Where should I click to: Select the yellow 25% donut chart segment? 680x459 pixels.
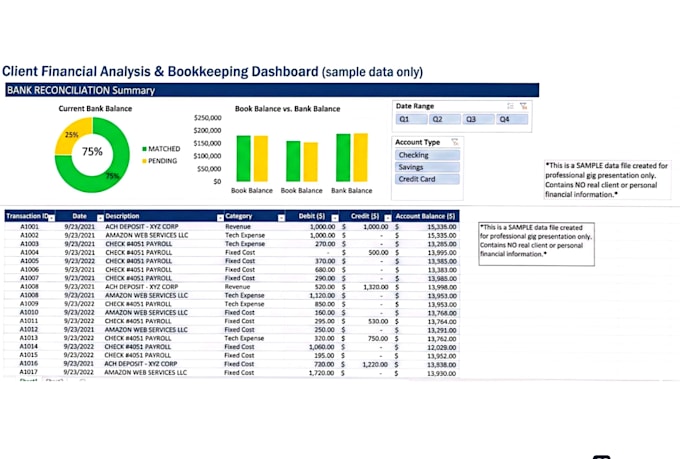coord(72,135)
